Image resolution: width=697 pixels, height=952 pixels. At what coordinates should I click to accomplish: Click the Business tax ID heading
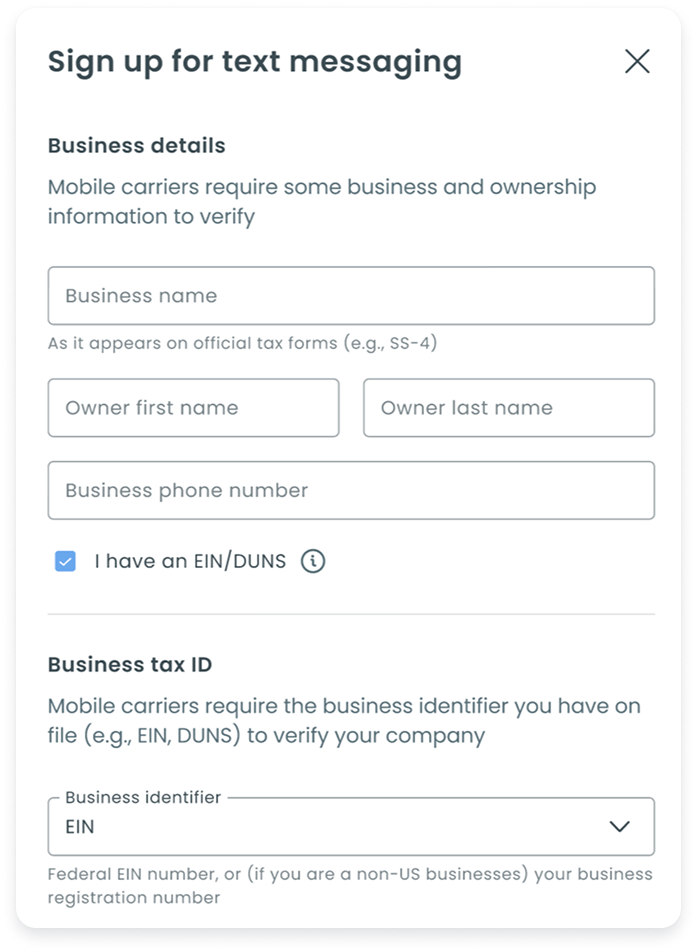pos(130,665)
